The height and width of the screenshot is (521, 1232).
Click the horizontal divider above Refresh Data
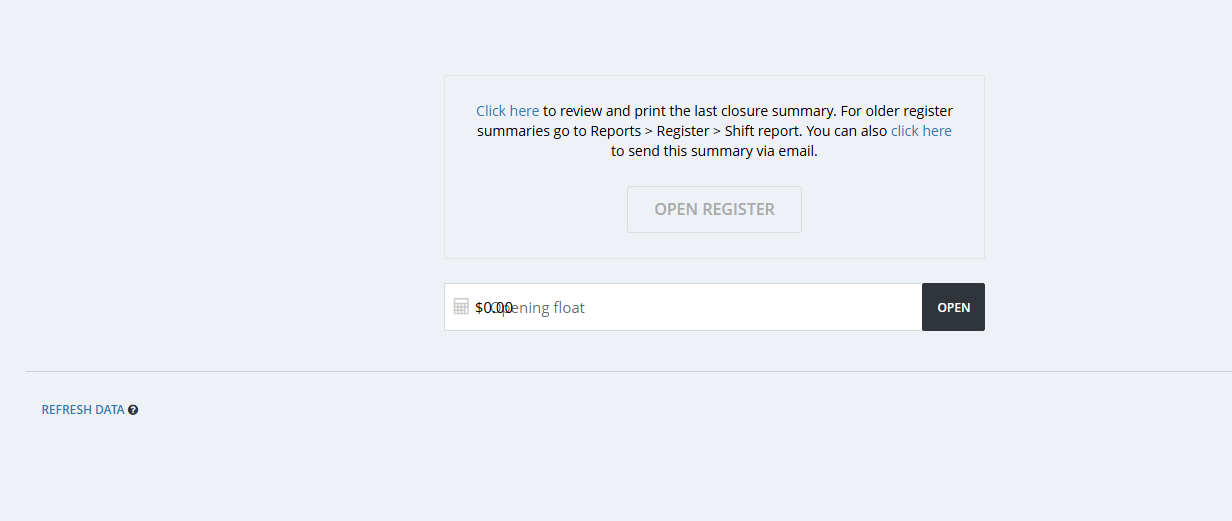click(x=629, y=371)
